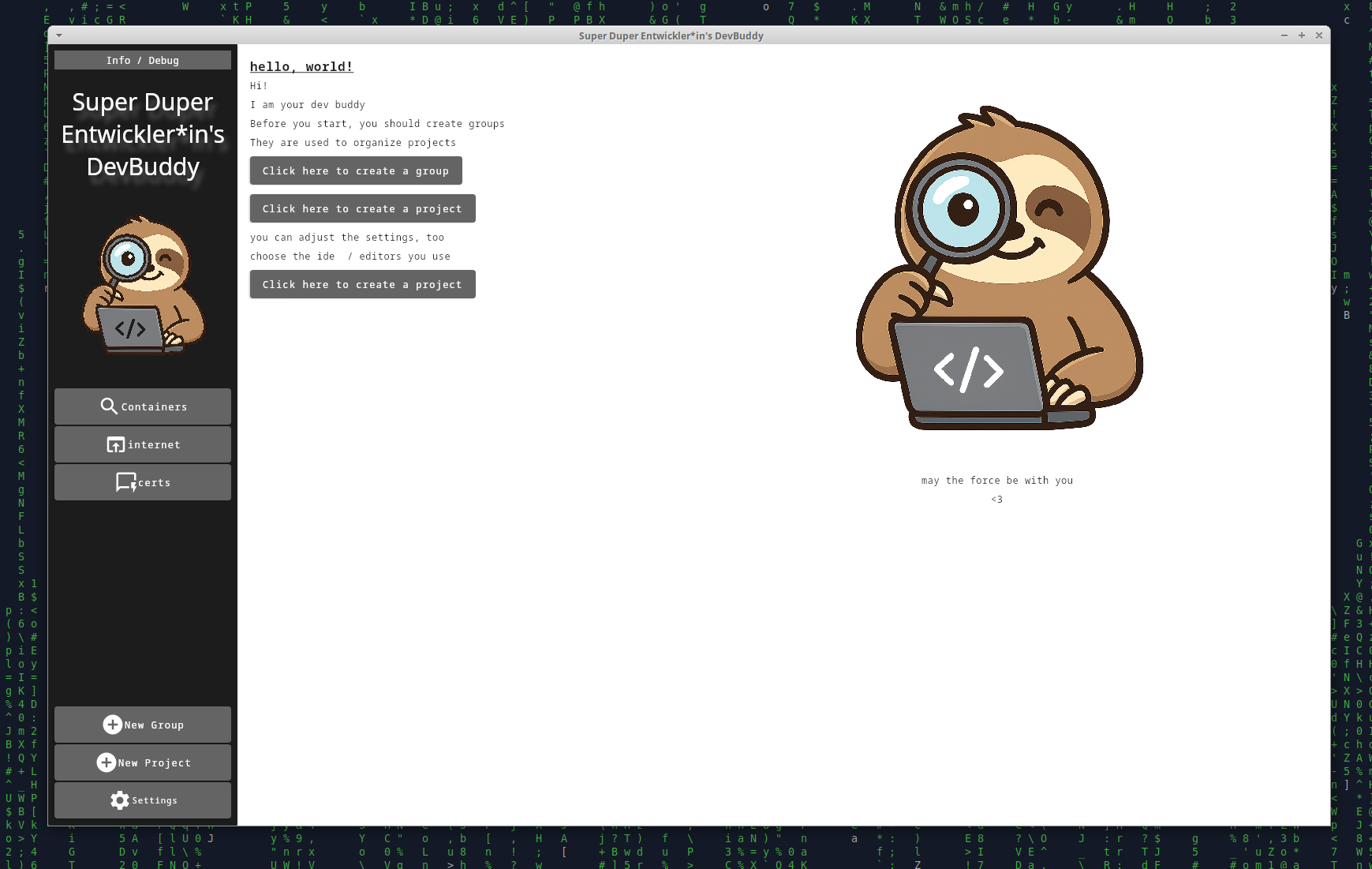Minimize the DevBuddy window

click(1286, 36)
